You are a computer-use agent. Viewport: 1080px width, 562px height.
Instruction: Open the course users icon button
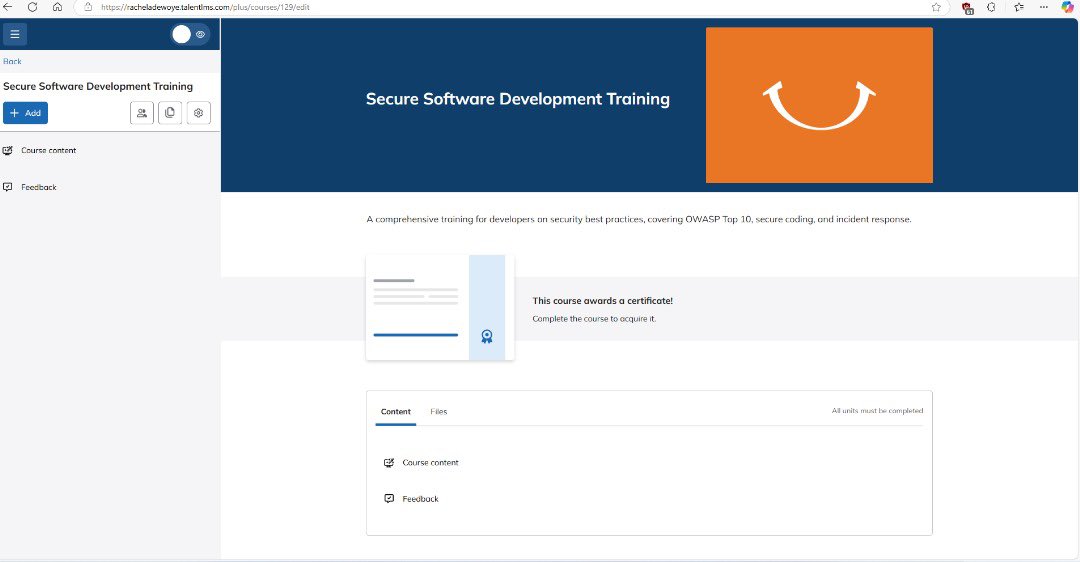(x=142, y=113)
